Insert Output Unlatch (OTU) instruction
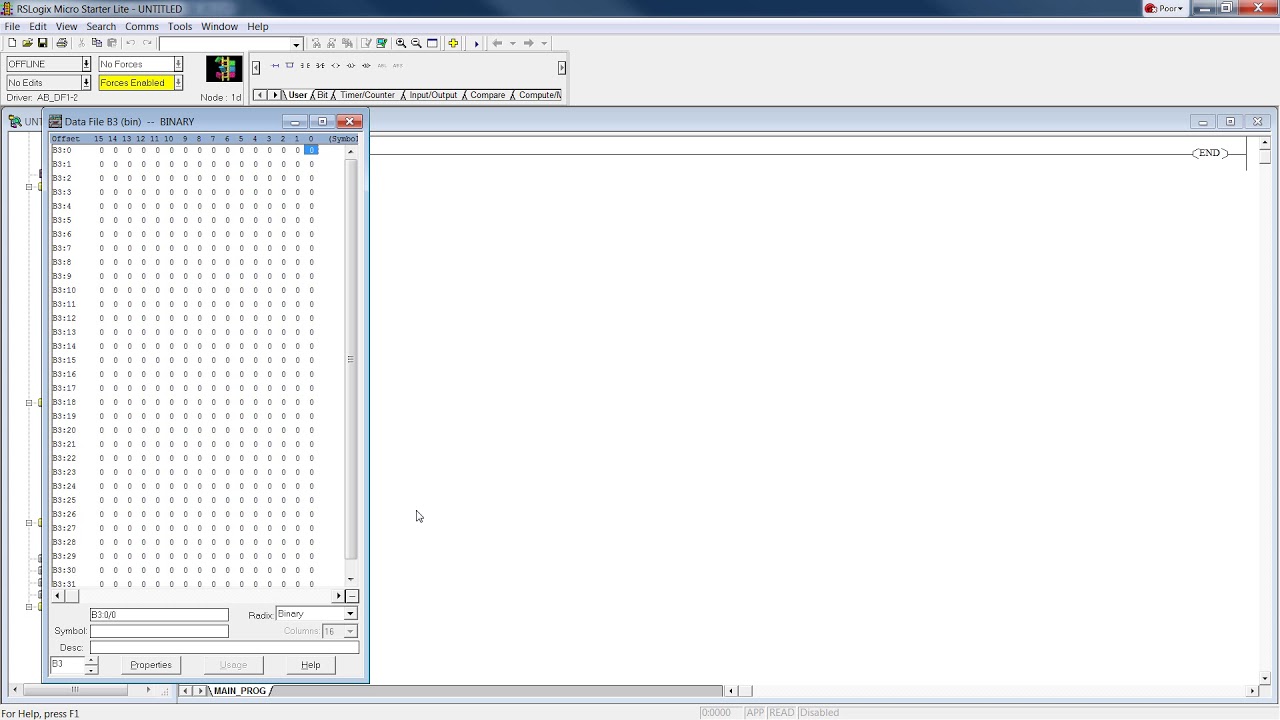Image resolution: width=1280 pixels, height=720 pixels. pos(366,66)
